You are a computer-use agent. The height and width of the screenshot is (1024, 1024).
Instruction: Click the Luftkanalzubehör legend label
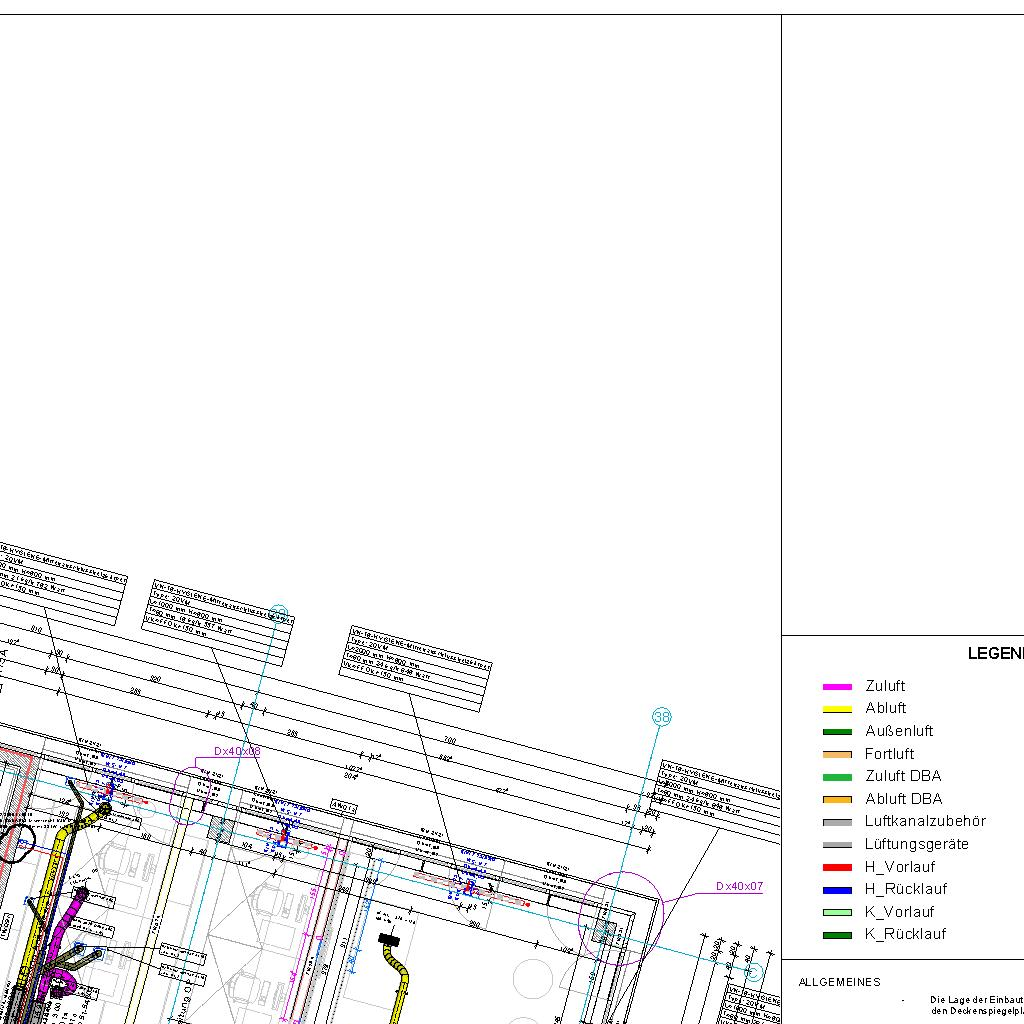[925, 821]
